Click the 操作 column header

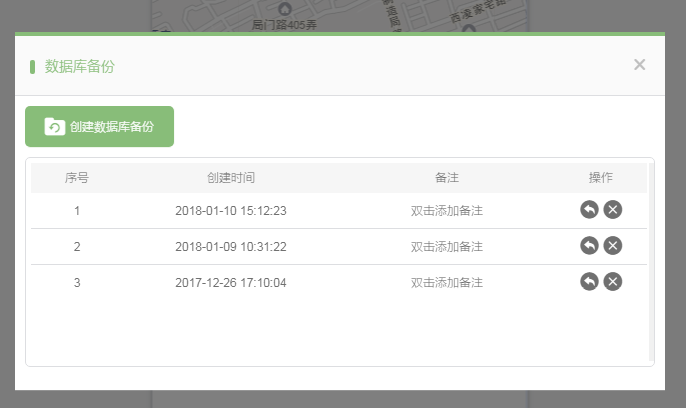[x=601, y=177]
